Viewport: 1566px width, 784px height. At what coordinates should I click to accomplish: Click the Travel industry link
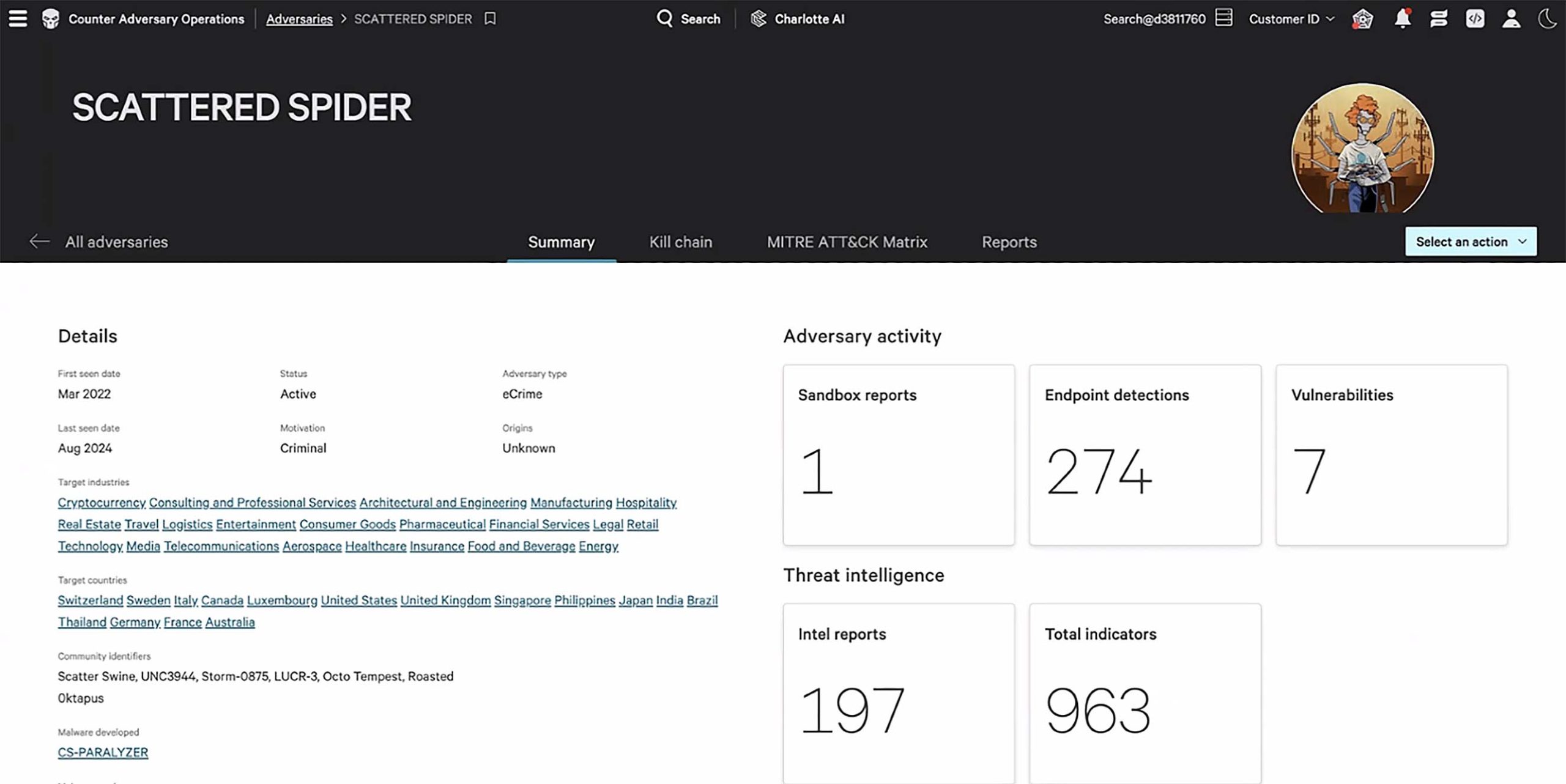[x=141, y=525]
